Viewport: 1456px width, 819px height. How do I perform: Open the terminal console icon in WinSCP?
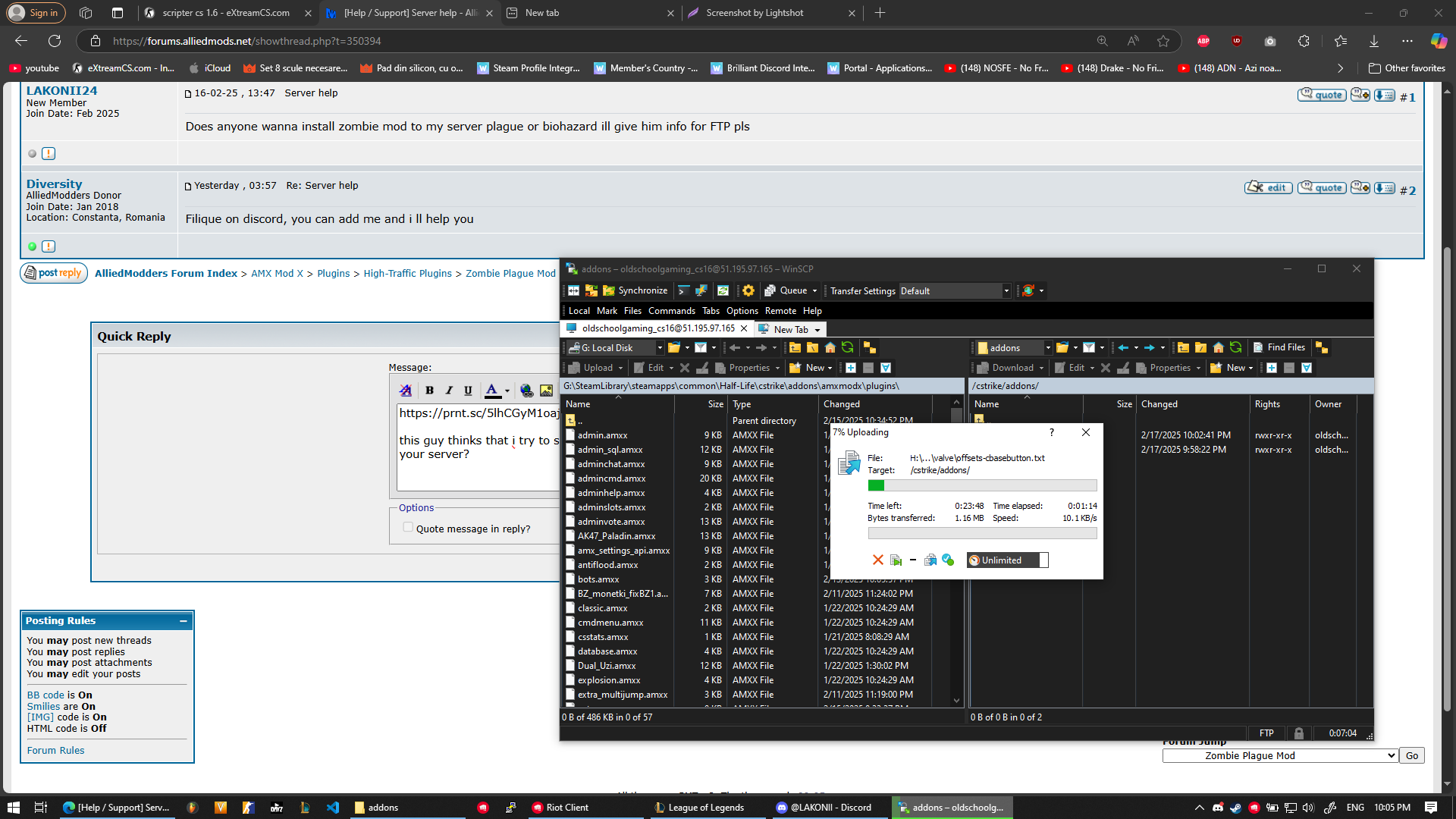(683, 290)
